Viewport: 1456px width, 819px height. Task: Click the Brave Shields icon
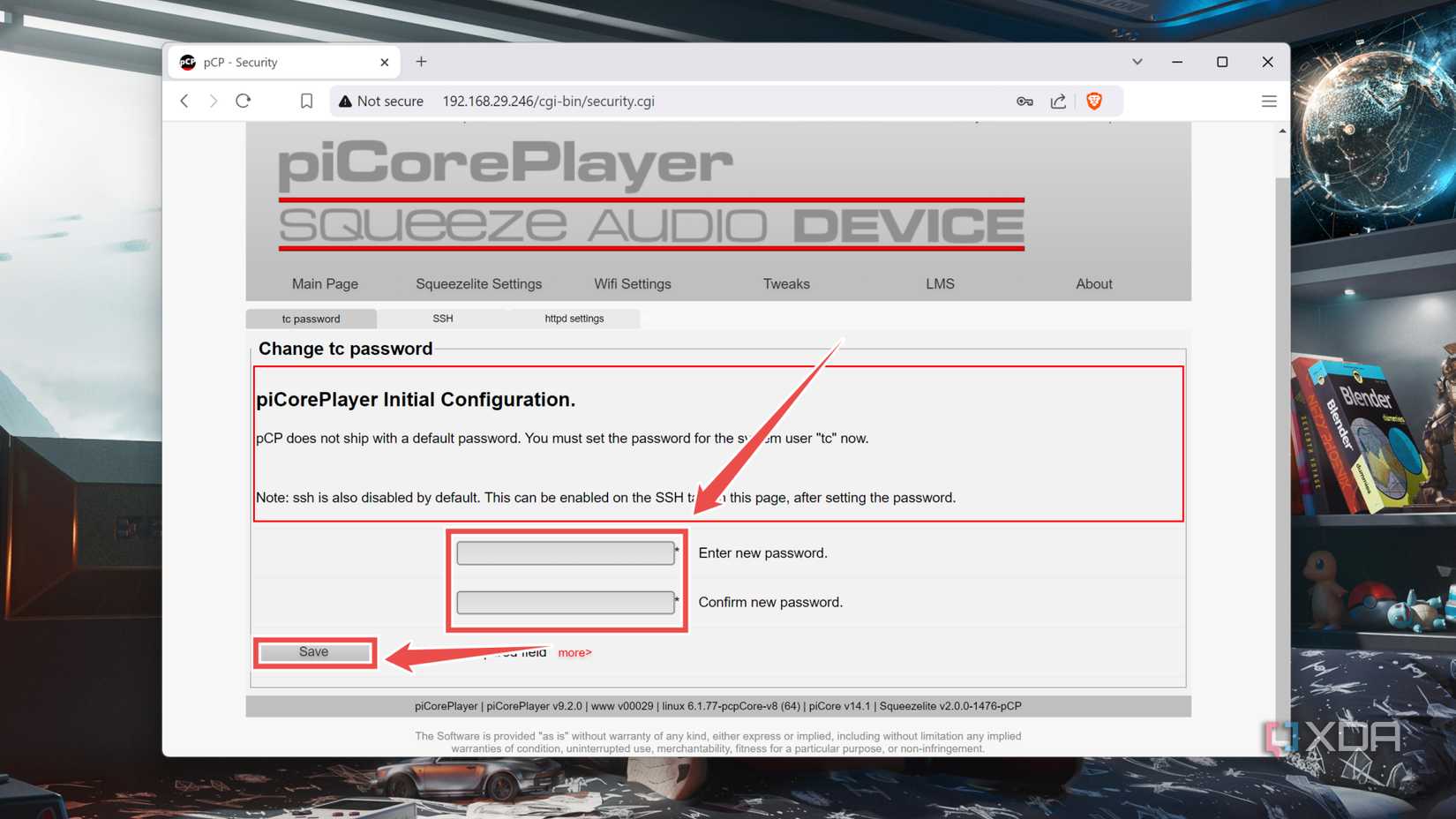pos(1093,101)
